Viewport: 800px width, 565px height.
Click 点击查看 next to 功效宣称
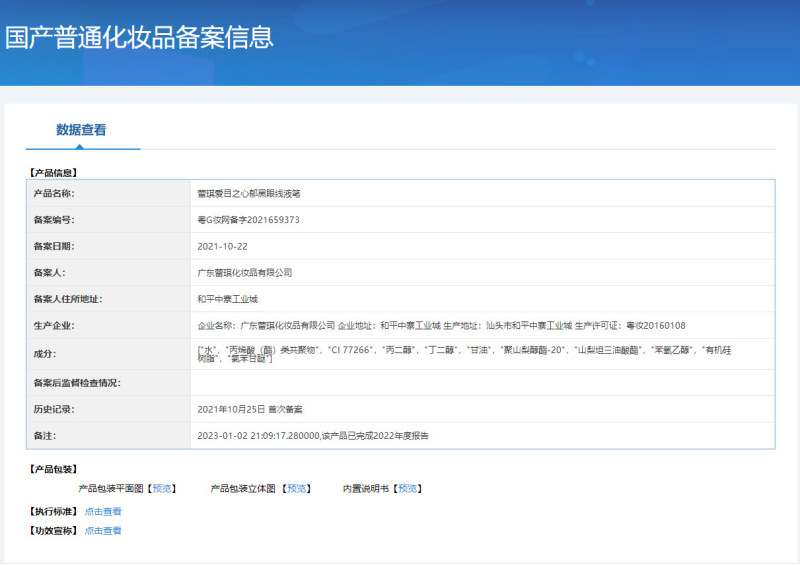(x=103, y=531)
